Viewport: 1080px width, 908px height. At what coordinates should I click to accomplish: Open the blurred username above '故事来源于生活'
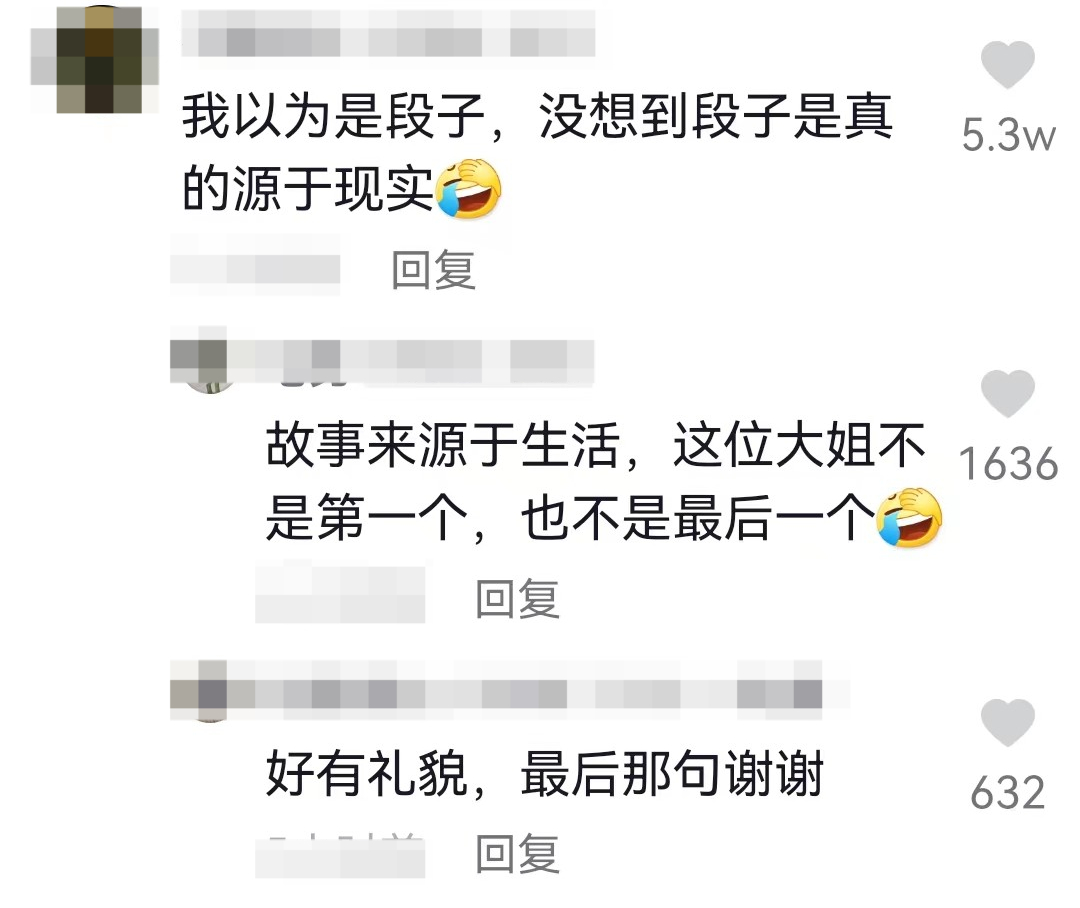click(411, 363)
